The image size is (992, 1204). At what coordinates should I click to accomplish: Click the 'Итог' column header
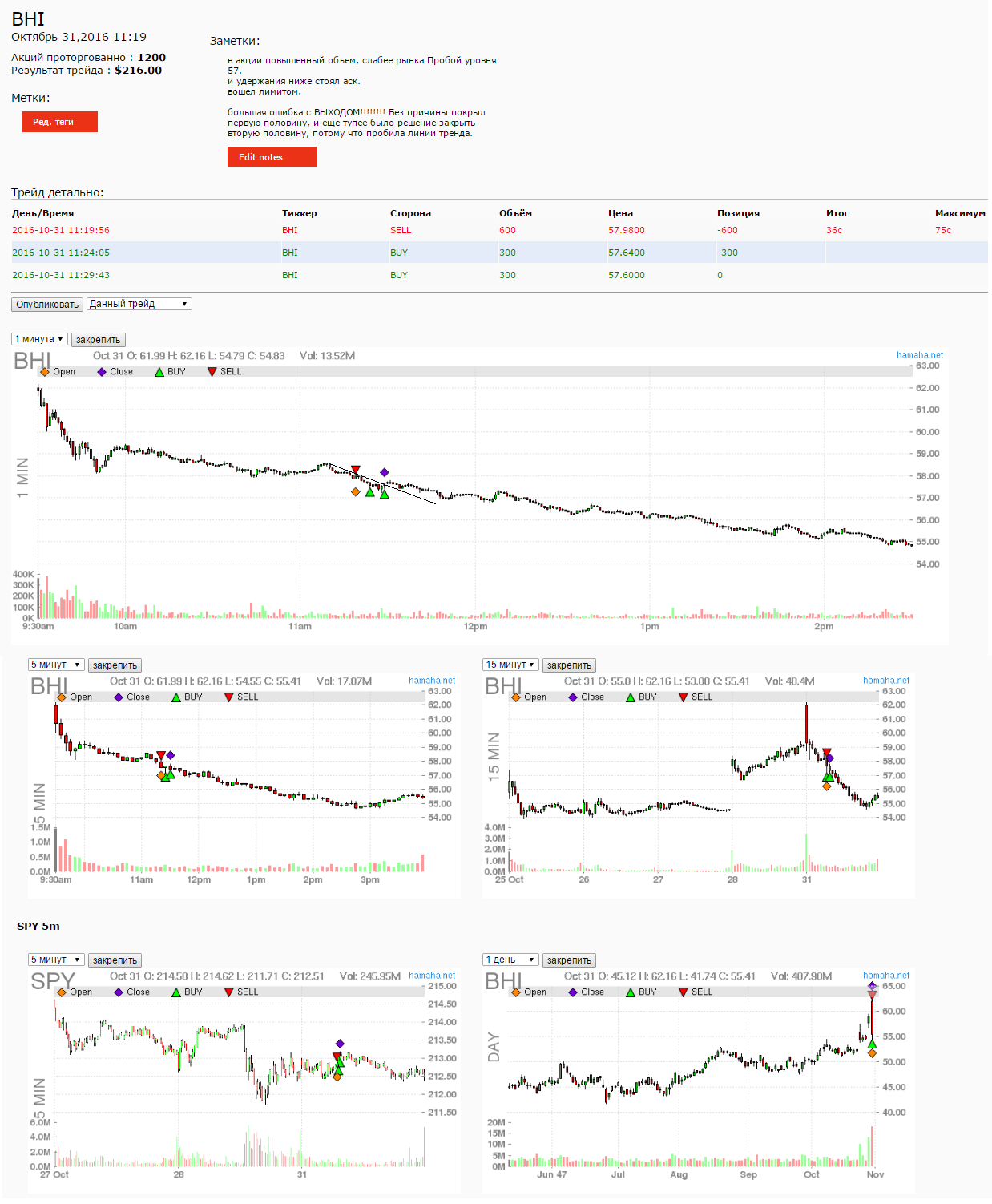pos(837,213)
